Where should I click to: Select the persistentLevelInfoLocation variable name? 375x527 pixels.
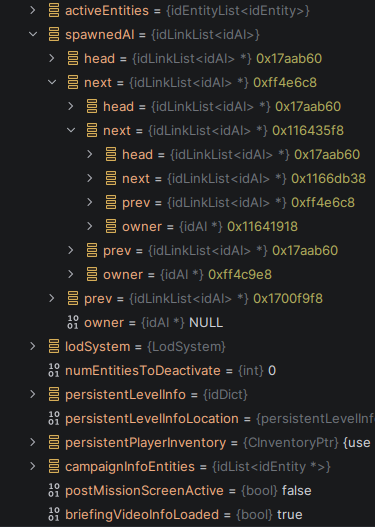click(152, 419)
